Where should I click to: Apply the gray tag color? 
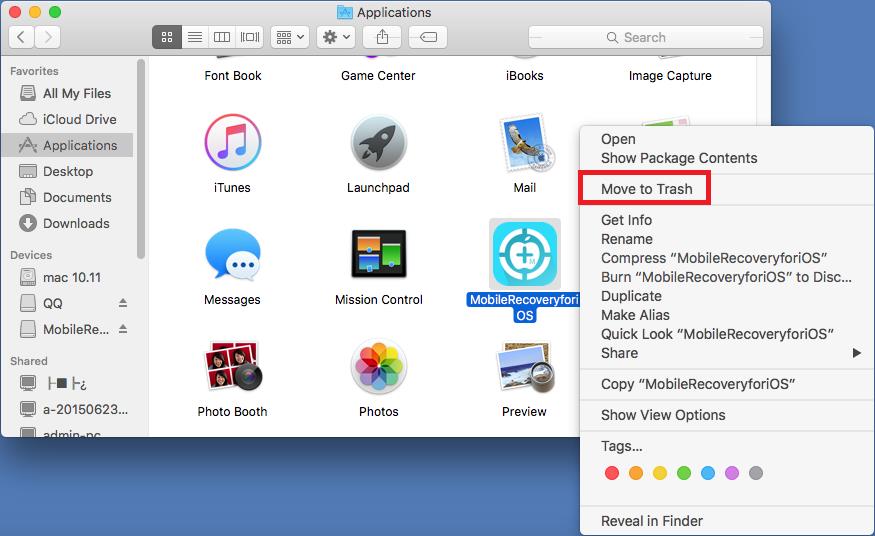(x=756, y=473)
